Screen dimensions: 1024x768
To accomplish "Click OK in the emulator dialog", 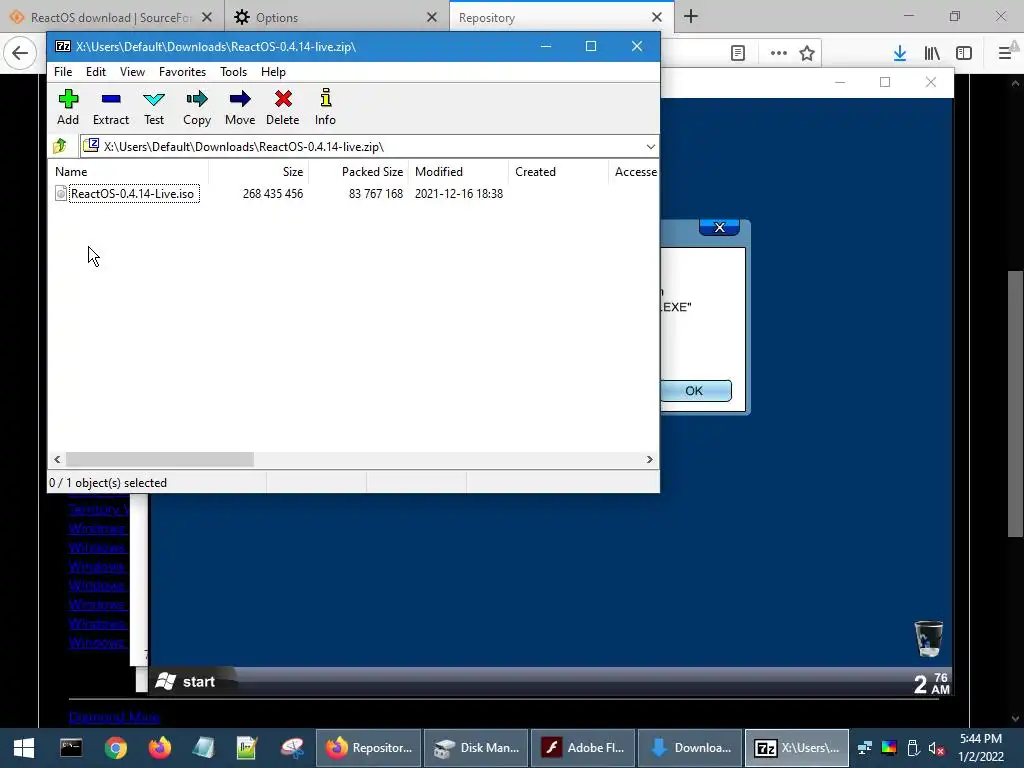I will tap(695, 391).
